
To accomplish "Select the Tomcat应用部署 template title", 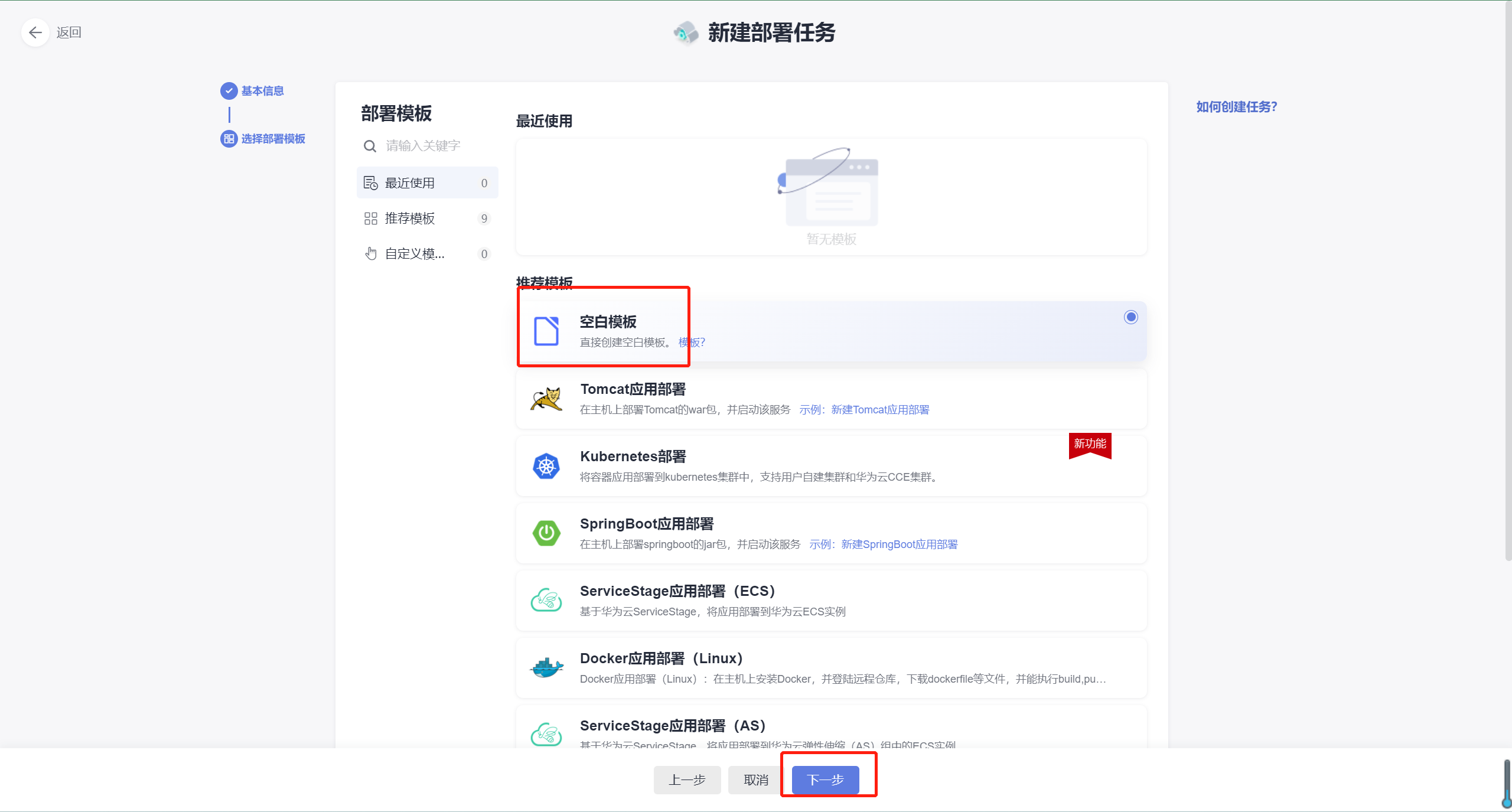I will pyautogui.click(x=633, y=389).
